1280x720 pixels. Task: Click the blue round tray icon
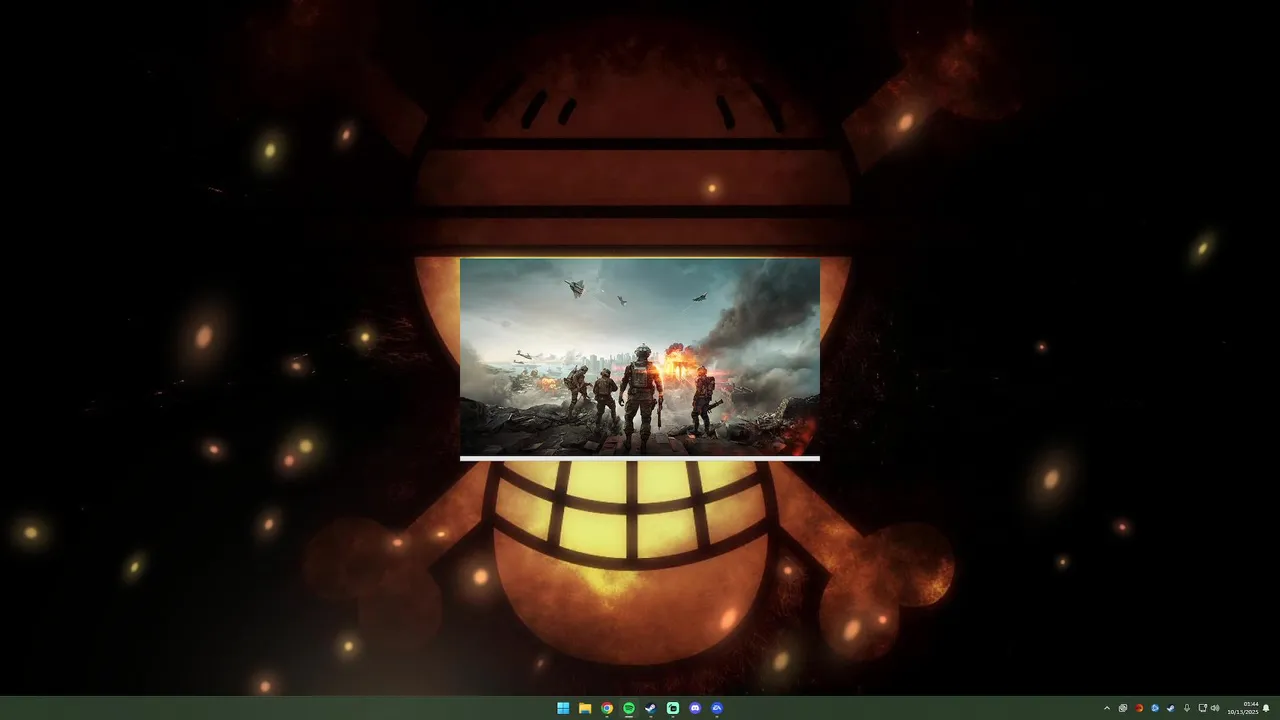(1155, 708)
